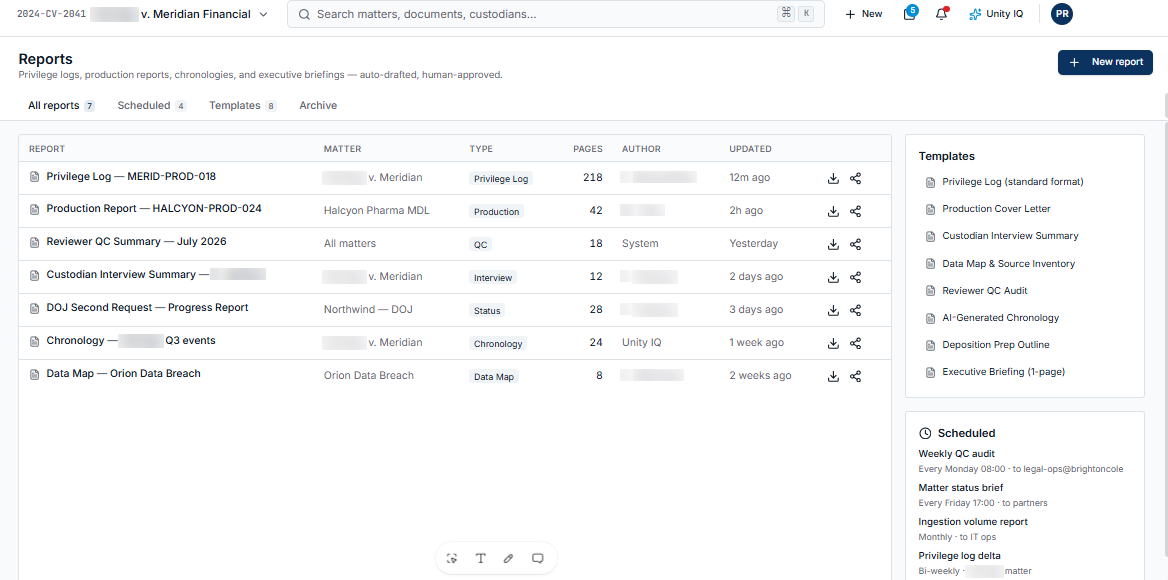Share DOJ Second Request Progress Report
1168x580 pixels.
[855, 310]
